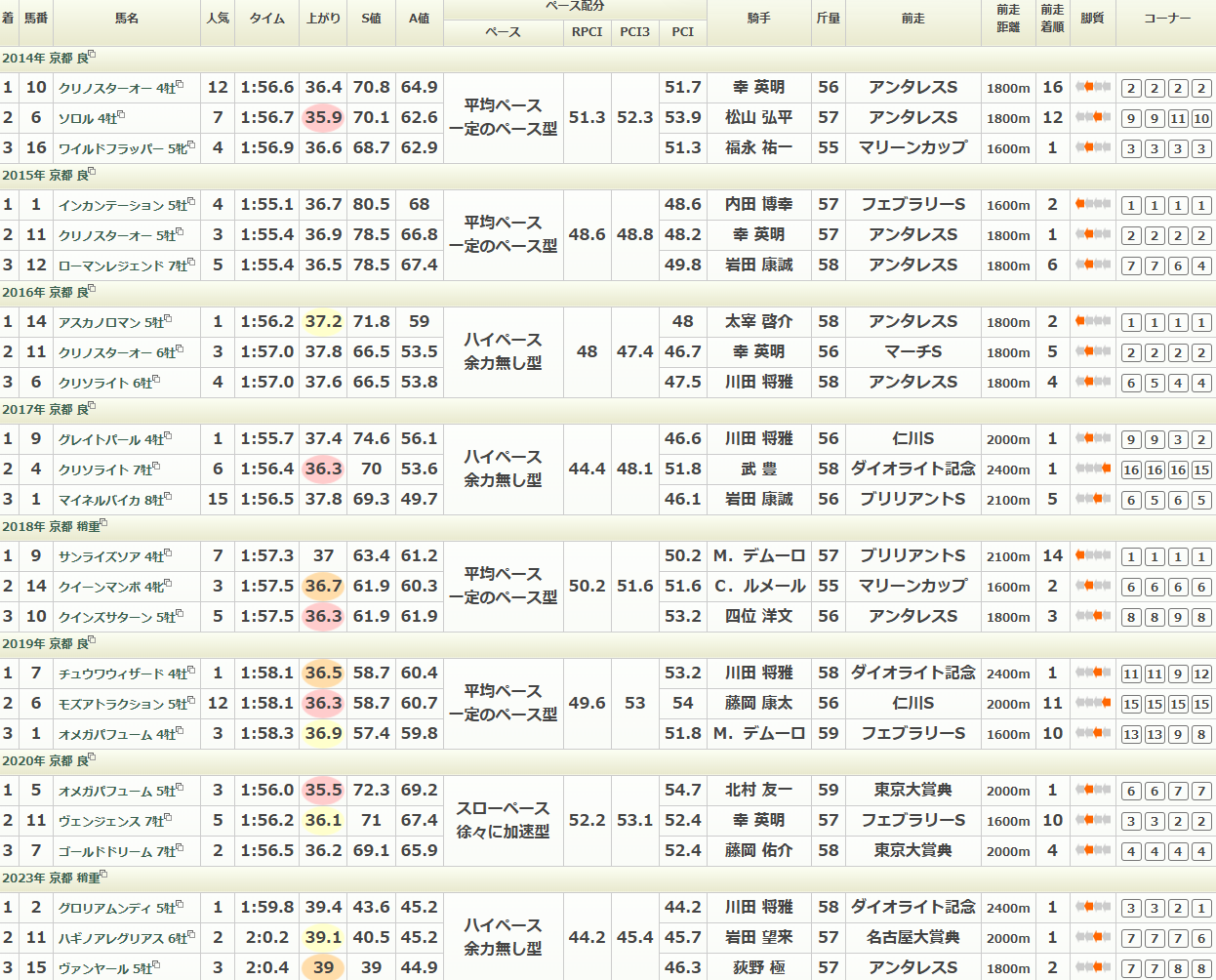This screenshot has width=1216, height=980.
Task: Click the first corner box in ハギノアレグリアス's row
Action: 1131,939
